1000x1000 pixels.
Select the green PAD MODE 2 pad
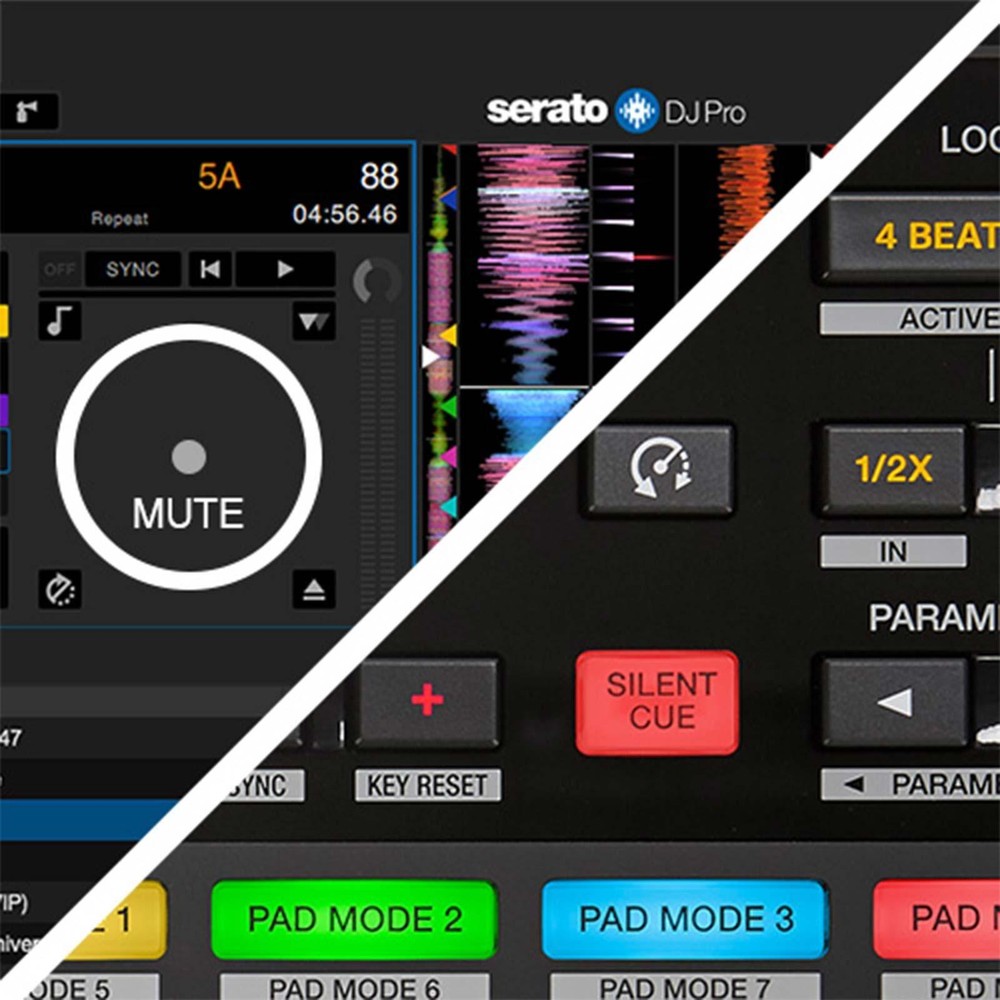(x=354, y=919)
